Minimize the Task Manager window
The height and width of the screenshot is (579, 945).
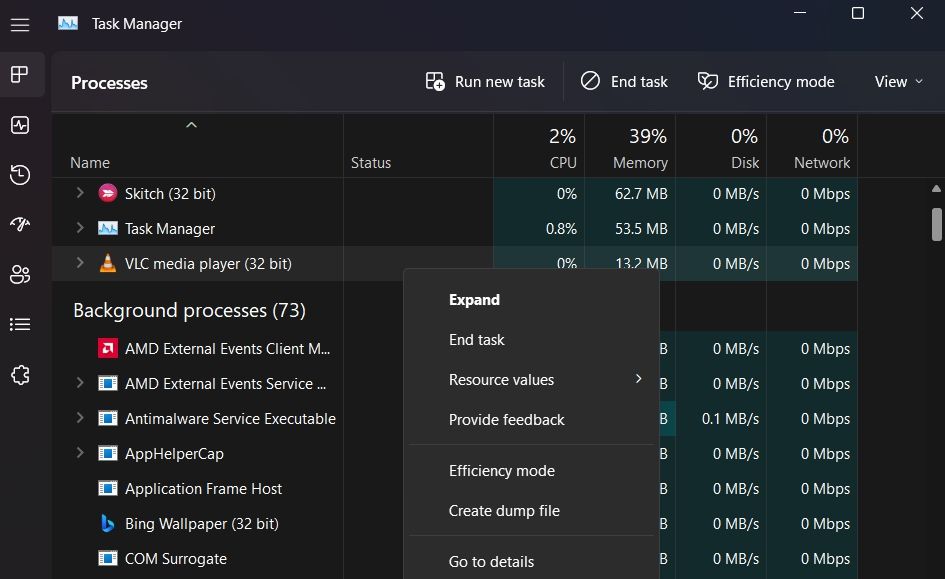(800, 13)
